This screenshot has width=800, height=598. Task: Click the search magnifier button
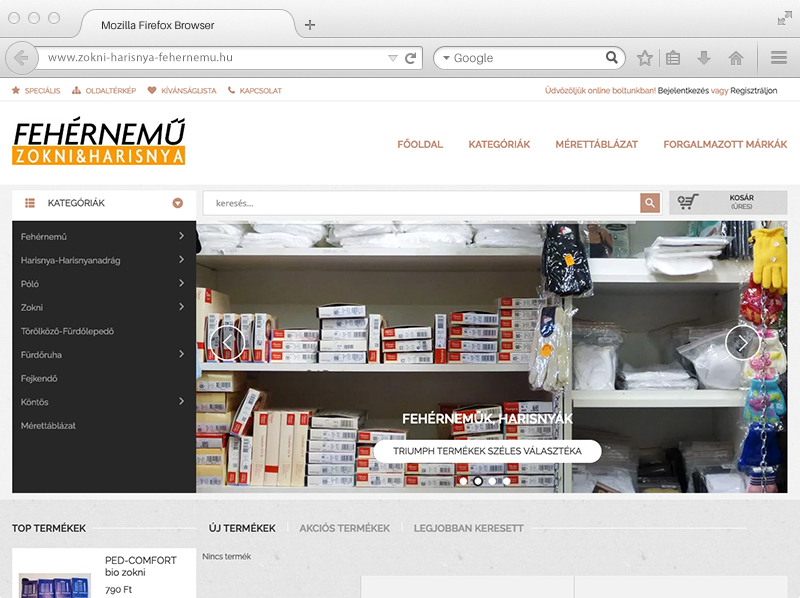650,203
